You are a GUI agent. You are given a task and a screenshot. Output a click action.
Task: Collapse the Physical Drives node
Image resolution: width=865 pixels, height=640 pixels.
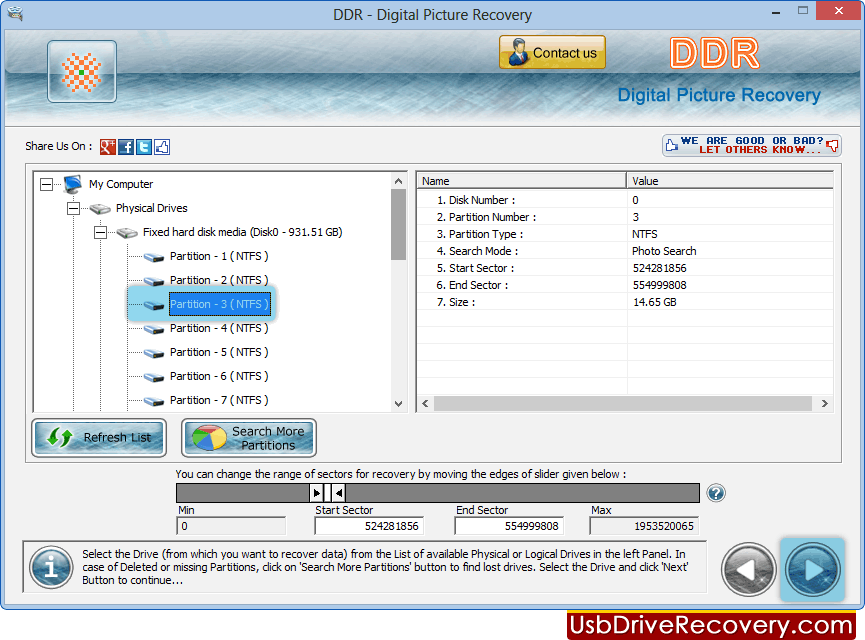[x=73, y=209]
